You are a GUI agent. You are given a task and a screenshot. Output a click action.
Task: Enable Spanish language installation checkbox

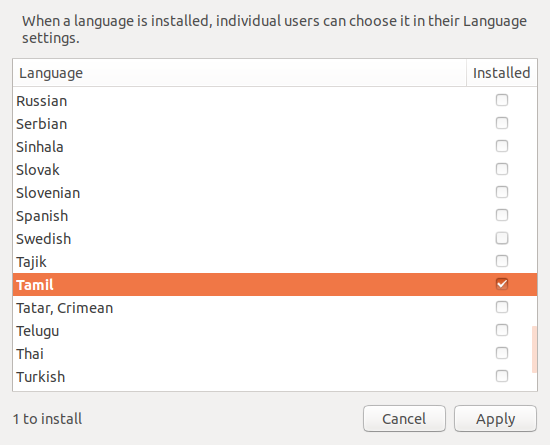click(x=502, y=215)
